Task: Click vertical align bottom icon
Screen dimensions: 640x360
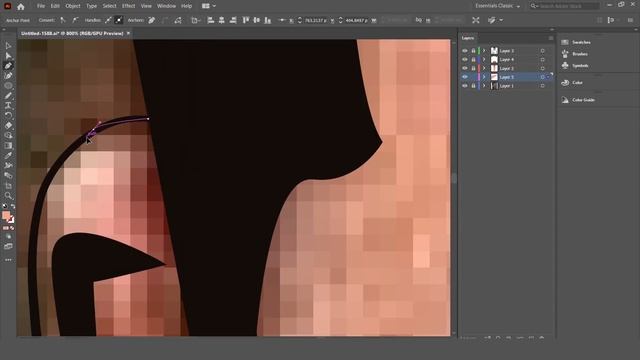Action: (268, 20)
